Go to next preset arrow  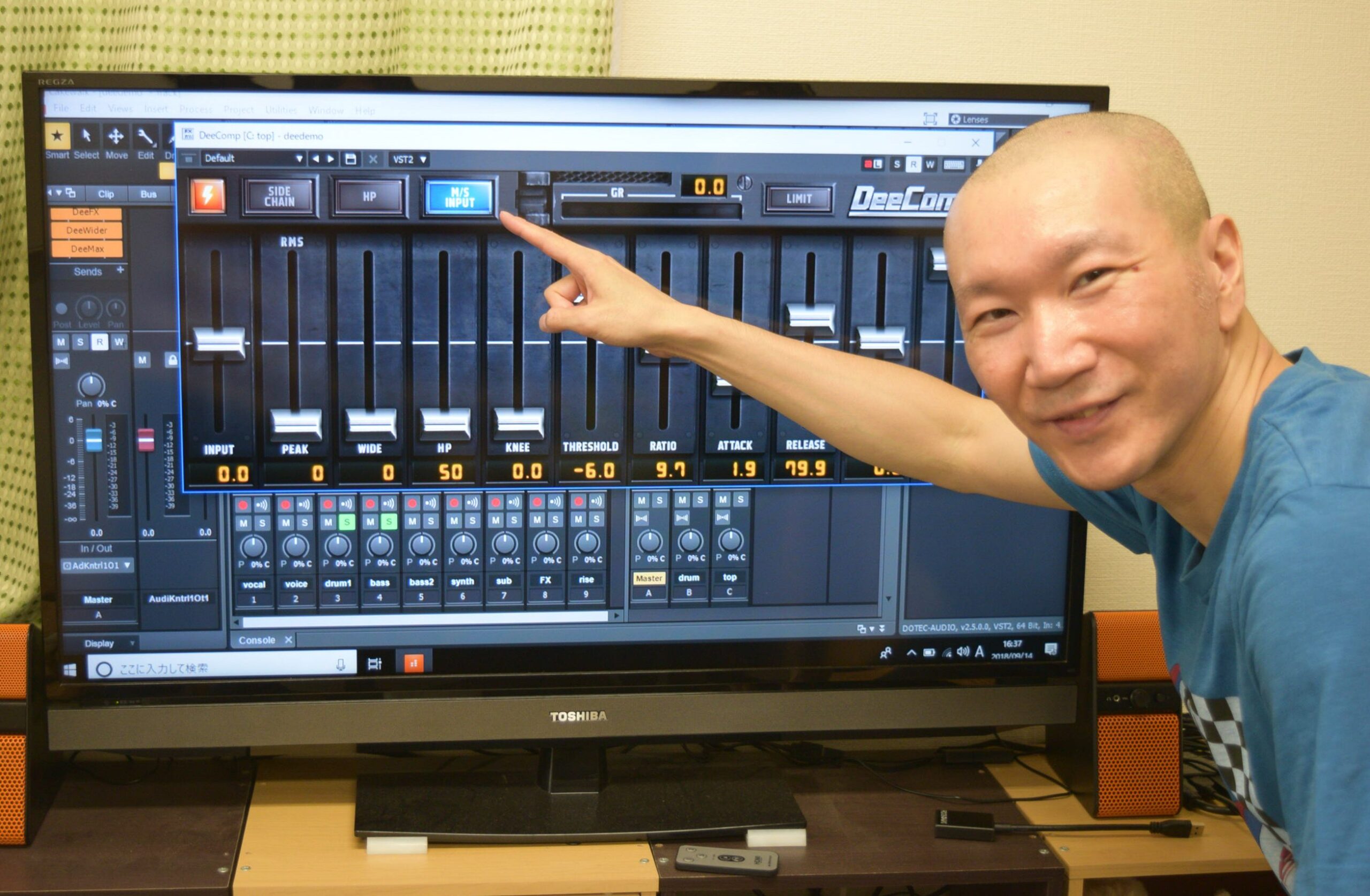[330, 159]
